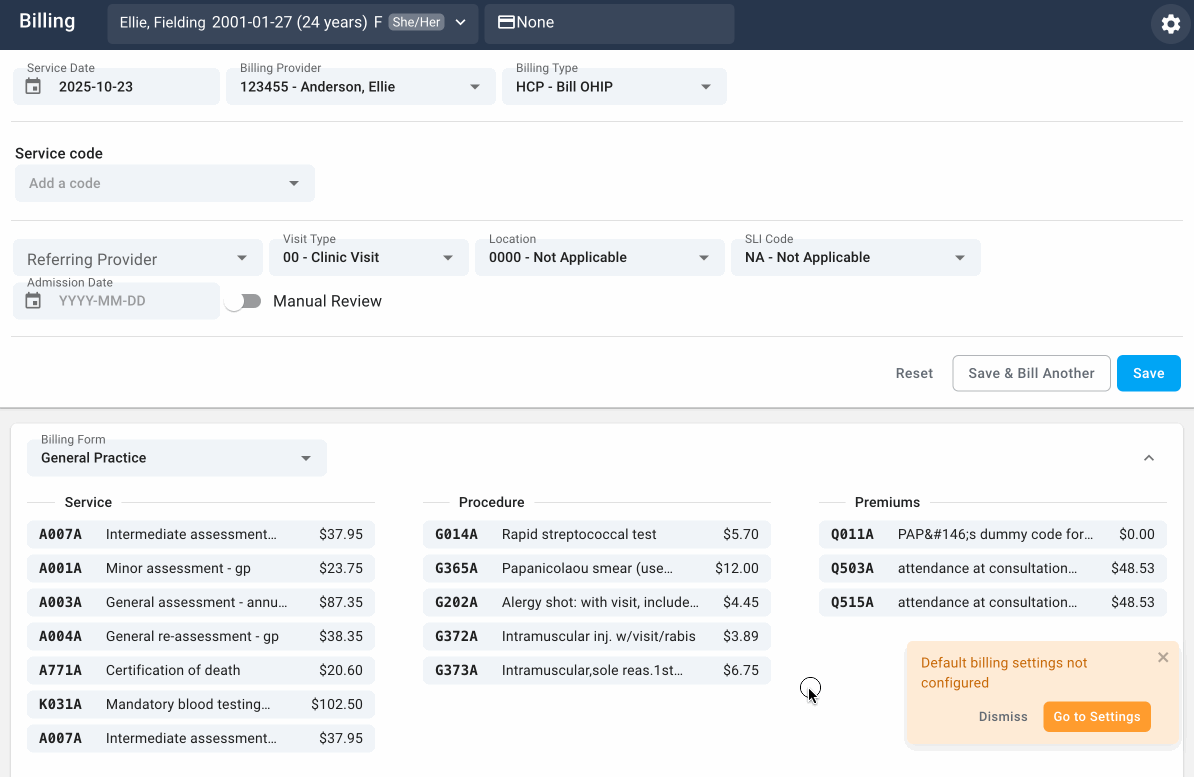Go to Settings from the notification
Screen dimensions: 1194x777
[1097, 716]
